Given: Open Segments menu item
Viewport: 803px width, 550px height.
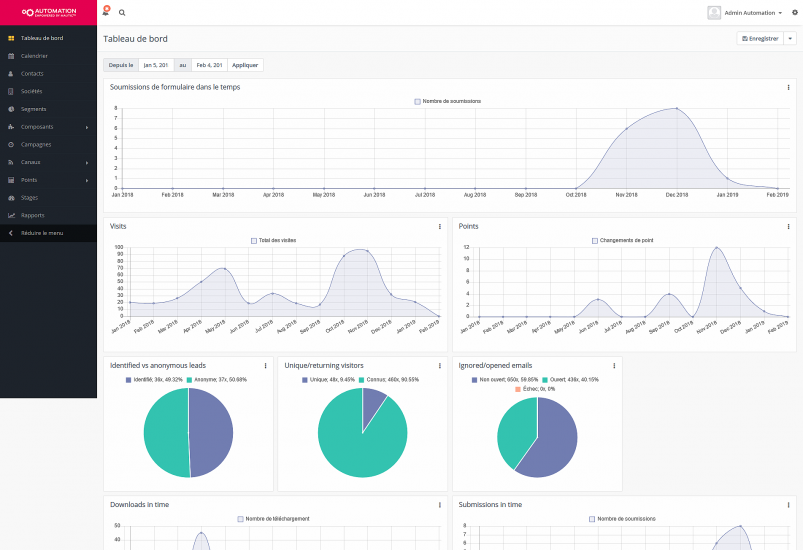Looking at the screenshot, I should tap(48, 109).
